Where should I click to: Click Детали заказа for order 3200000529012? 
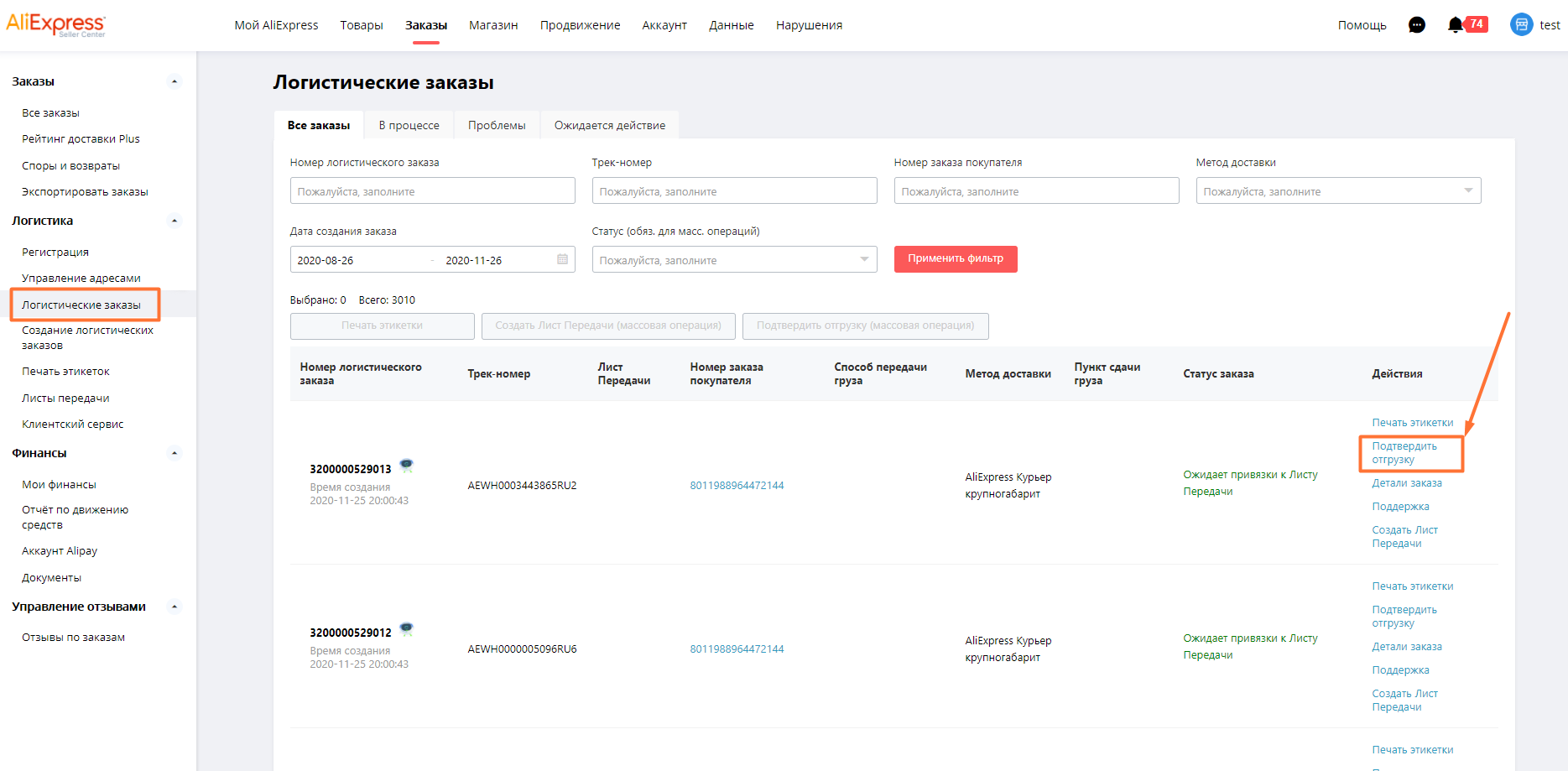1407,646
